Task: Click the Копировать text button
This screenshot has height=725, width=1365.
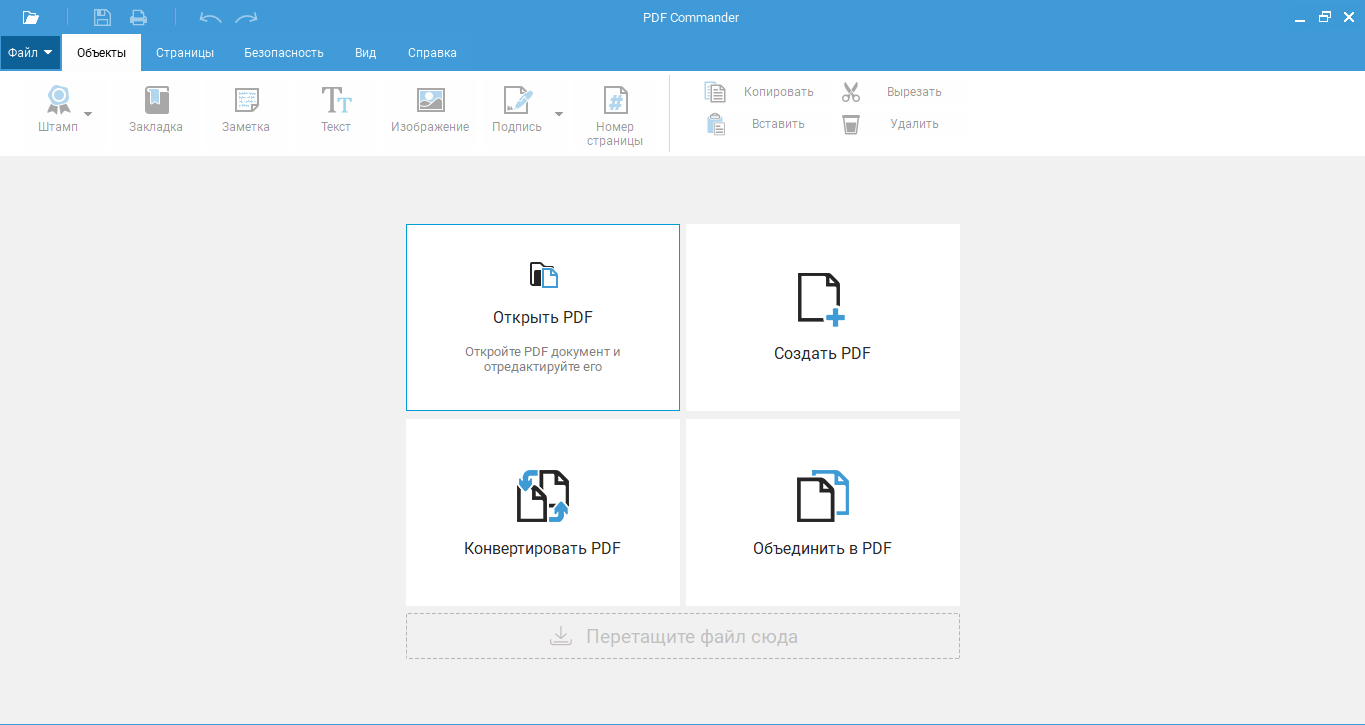Action: 779,92
